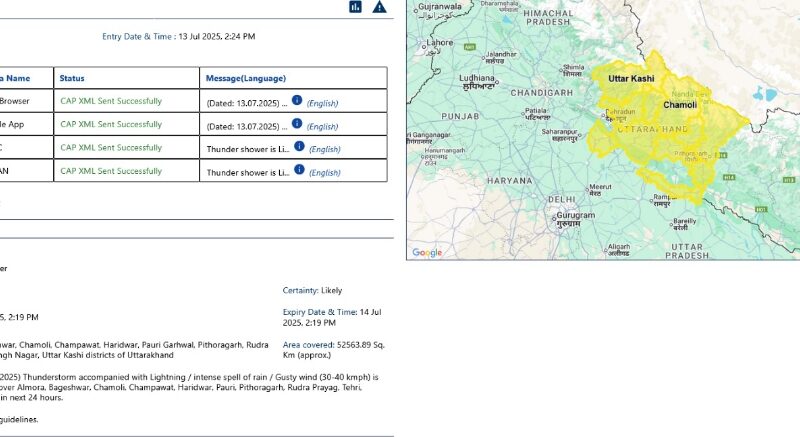Open the English link in App row

(x=322, y=127)
